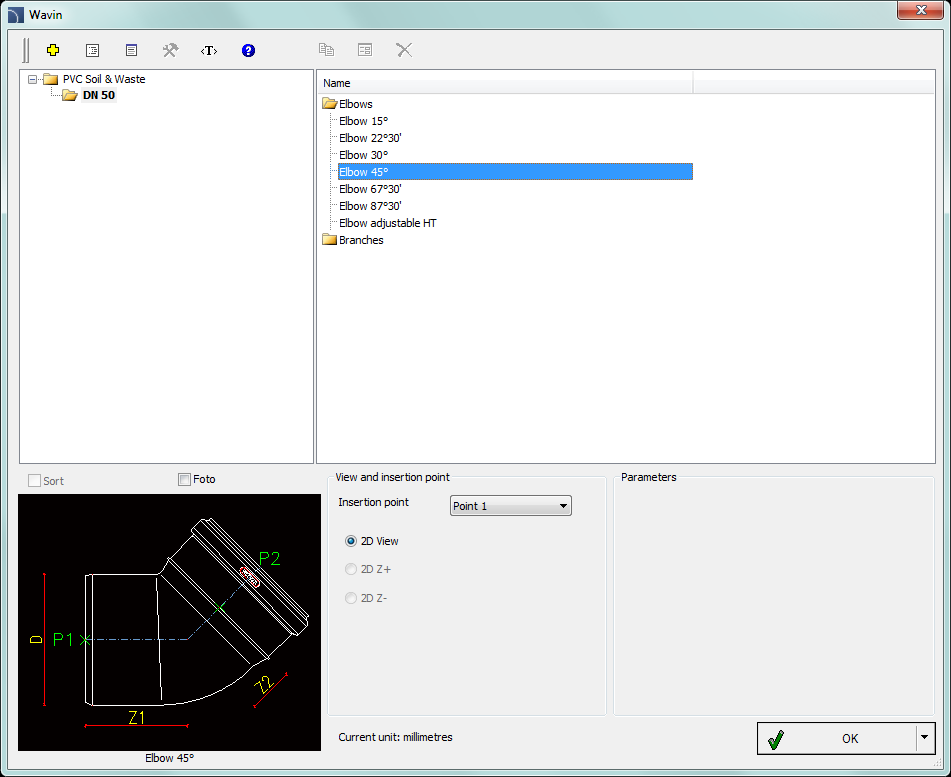Open the Branches folder item
The width and height of the screenshot is (951, 777).
point(361,240)
